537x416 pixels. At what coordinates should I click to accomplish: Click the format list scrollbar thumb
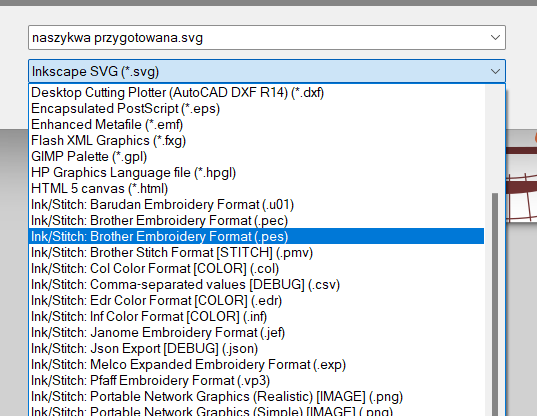pos(495,305)
